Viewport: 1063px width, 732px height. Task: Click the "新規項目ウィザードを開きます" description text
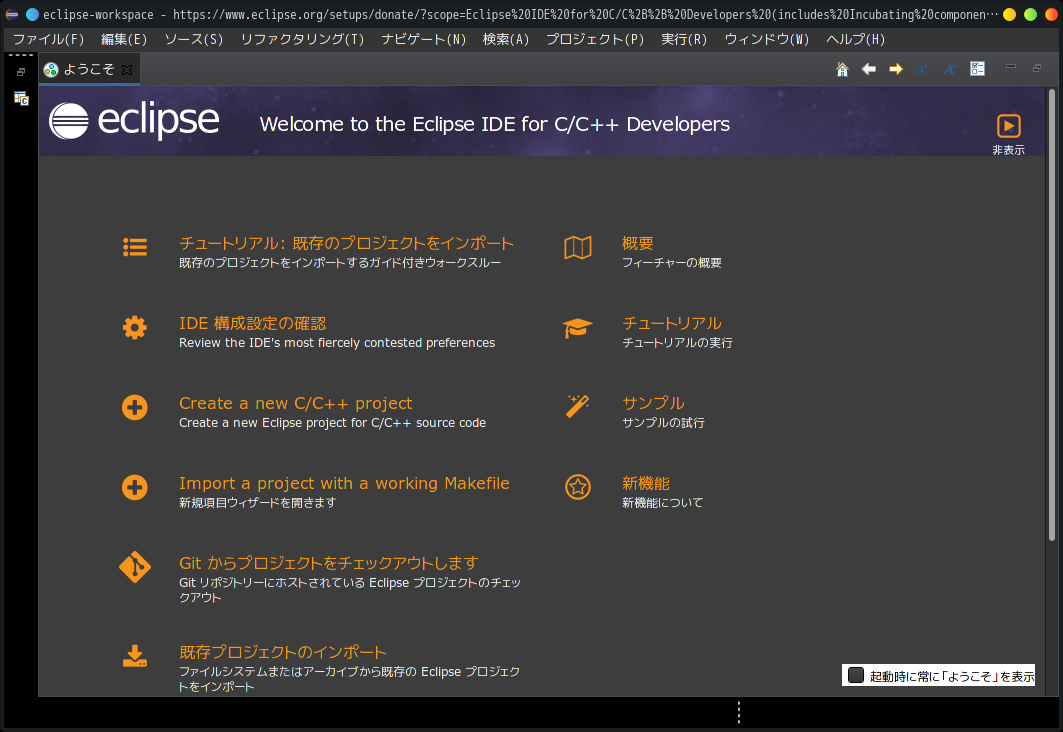click(x=258, y=503)
